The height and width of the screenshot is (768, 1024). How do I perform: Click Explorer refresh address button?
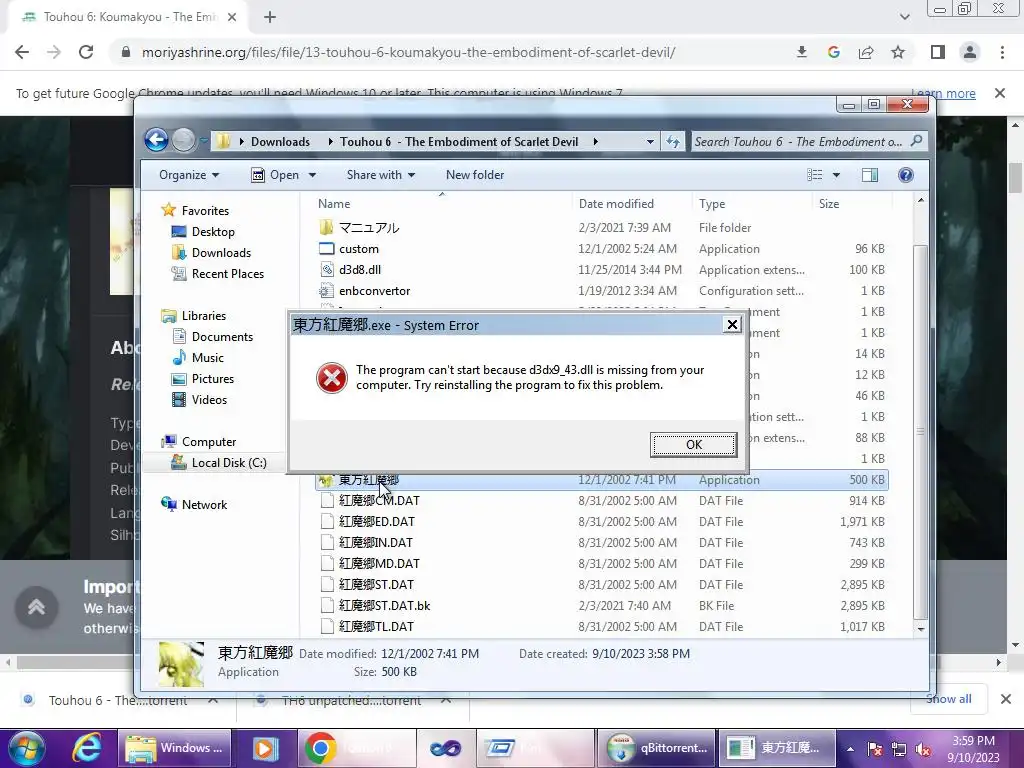pyautogui.click(x=673, y=142)
